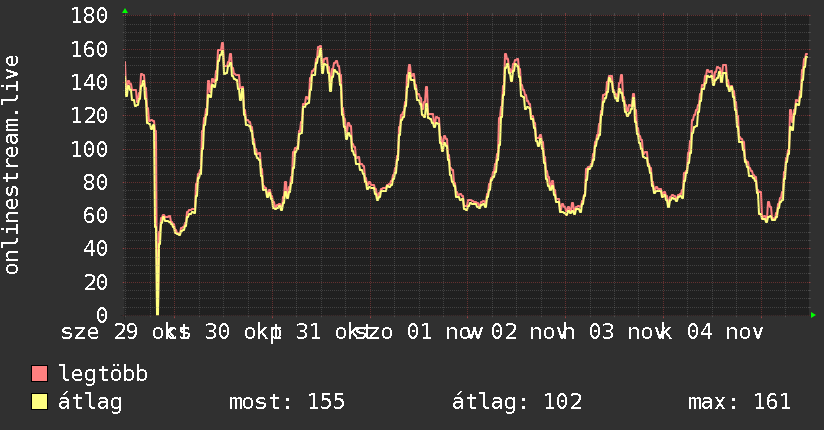Click the green arrow at the x-axis end
The width and height of the screenshot is (824, 430).
(814, 315)
